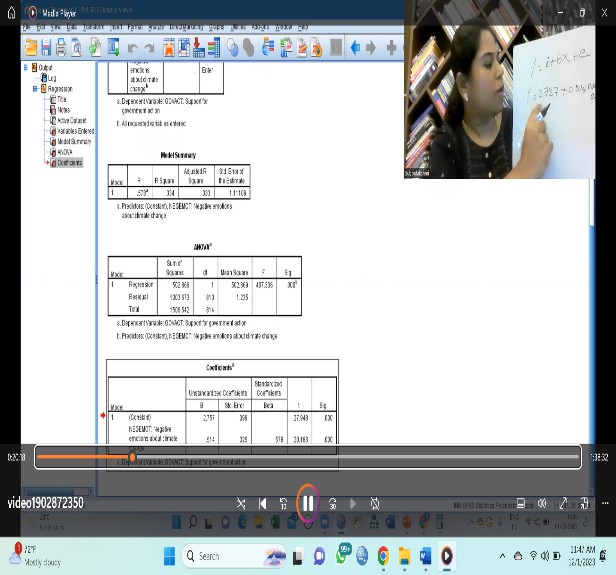The image size is (616, 575).
Task: Click the SPSS Open file toolbar icon
Action: [x=31, y=48]
